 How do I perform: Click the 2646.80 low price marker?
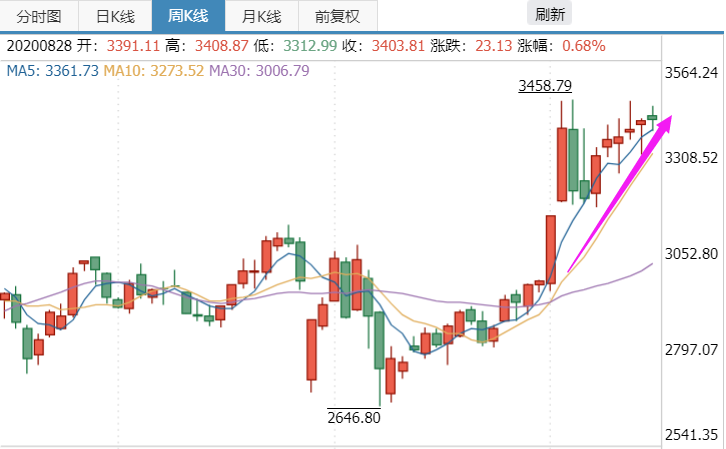coord(354,417)
